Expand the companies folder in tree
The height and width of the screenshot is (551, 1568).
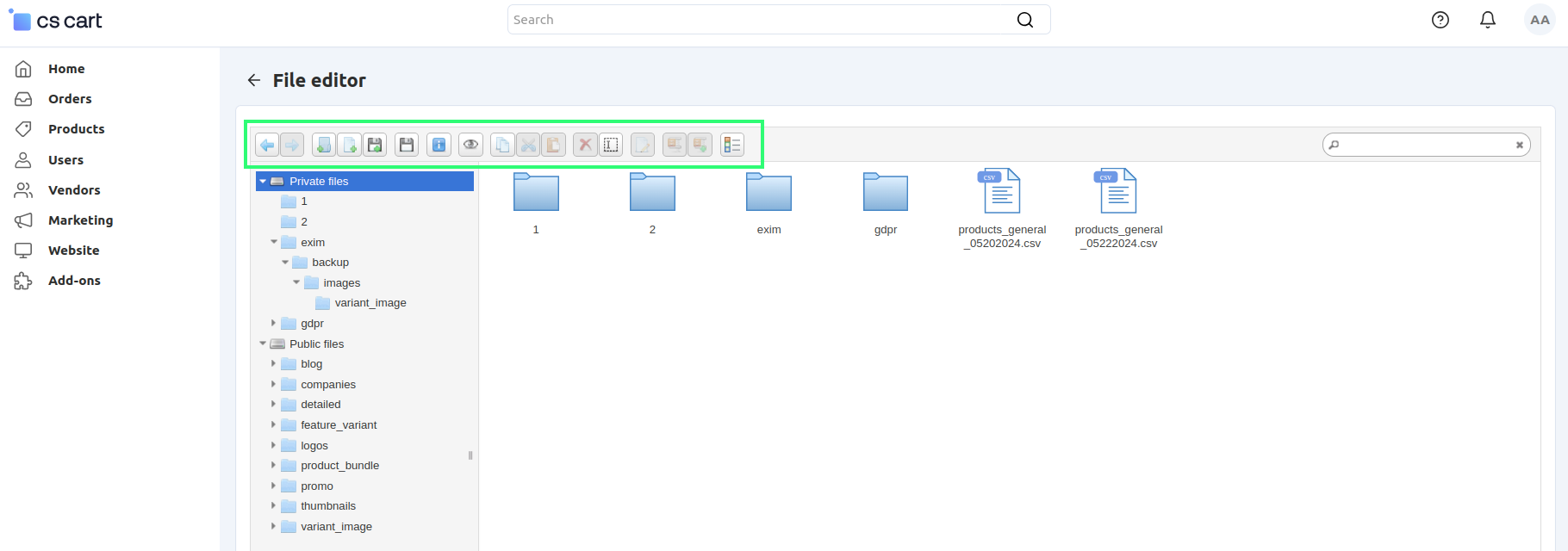[274, 384]
